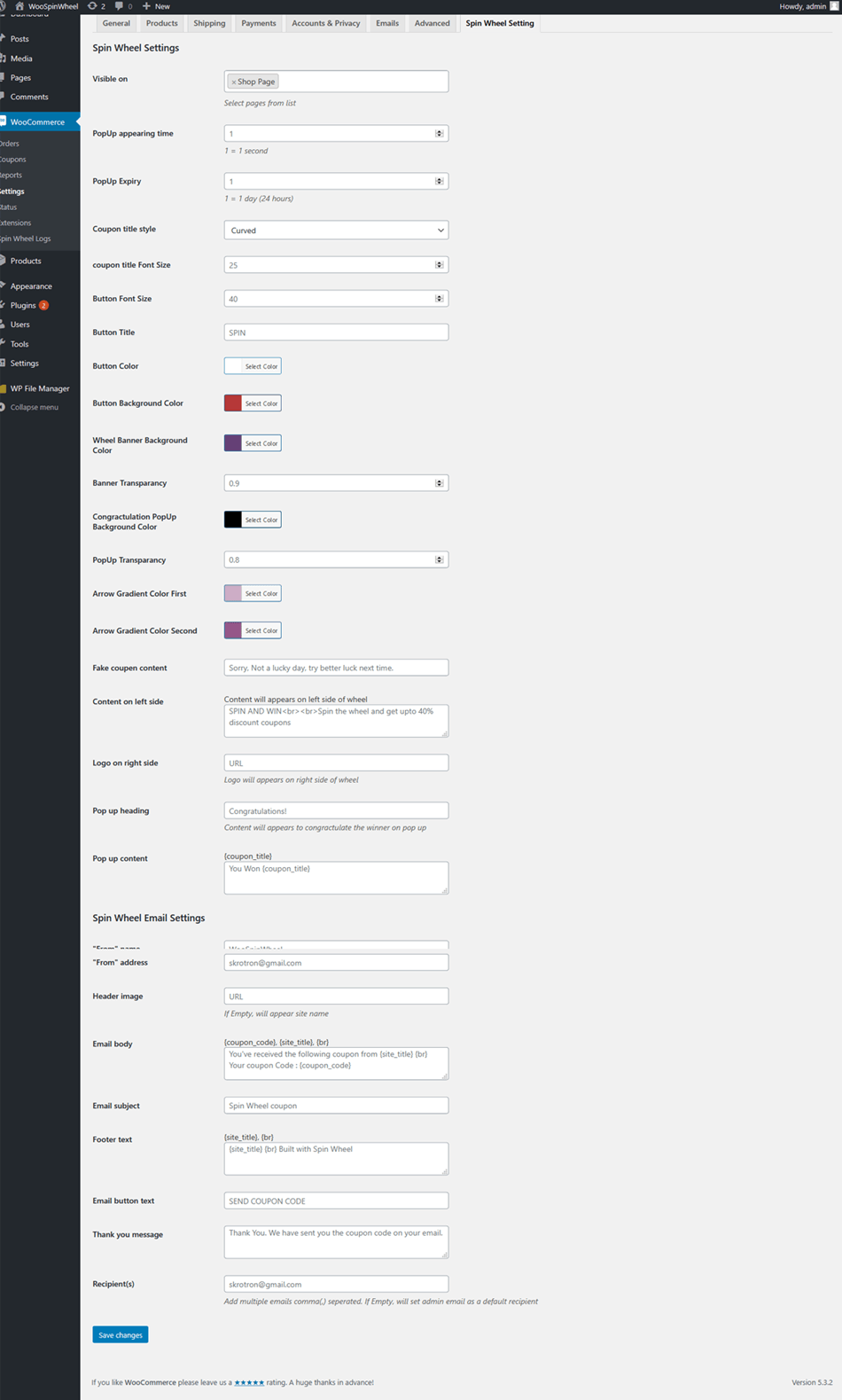Click the Email body textarea
Screen dimensions: 842x1400
click(x=336, y=1064)
